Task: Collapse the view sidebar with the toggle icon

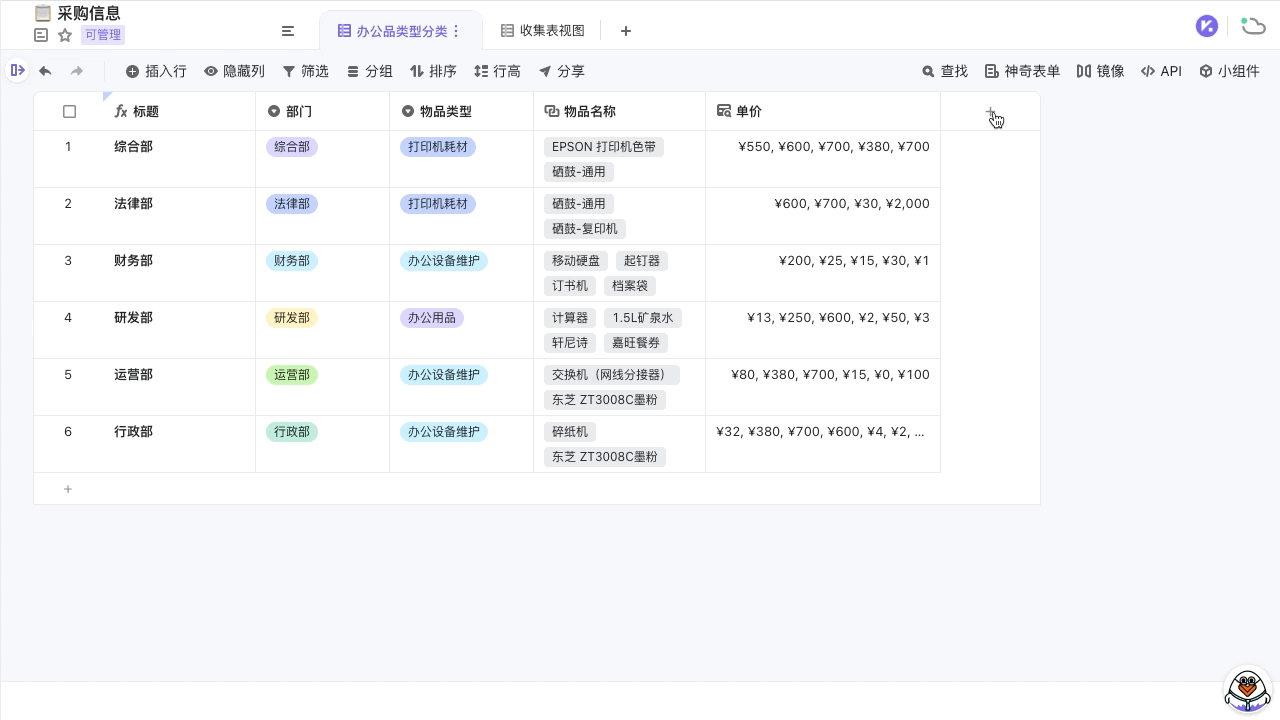Action: click(288, 31)
